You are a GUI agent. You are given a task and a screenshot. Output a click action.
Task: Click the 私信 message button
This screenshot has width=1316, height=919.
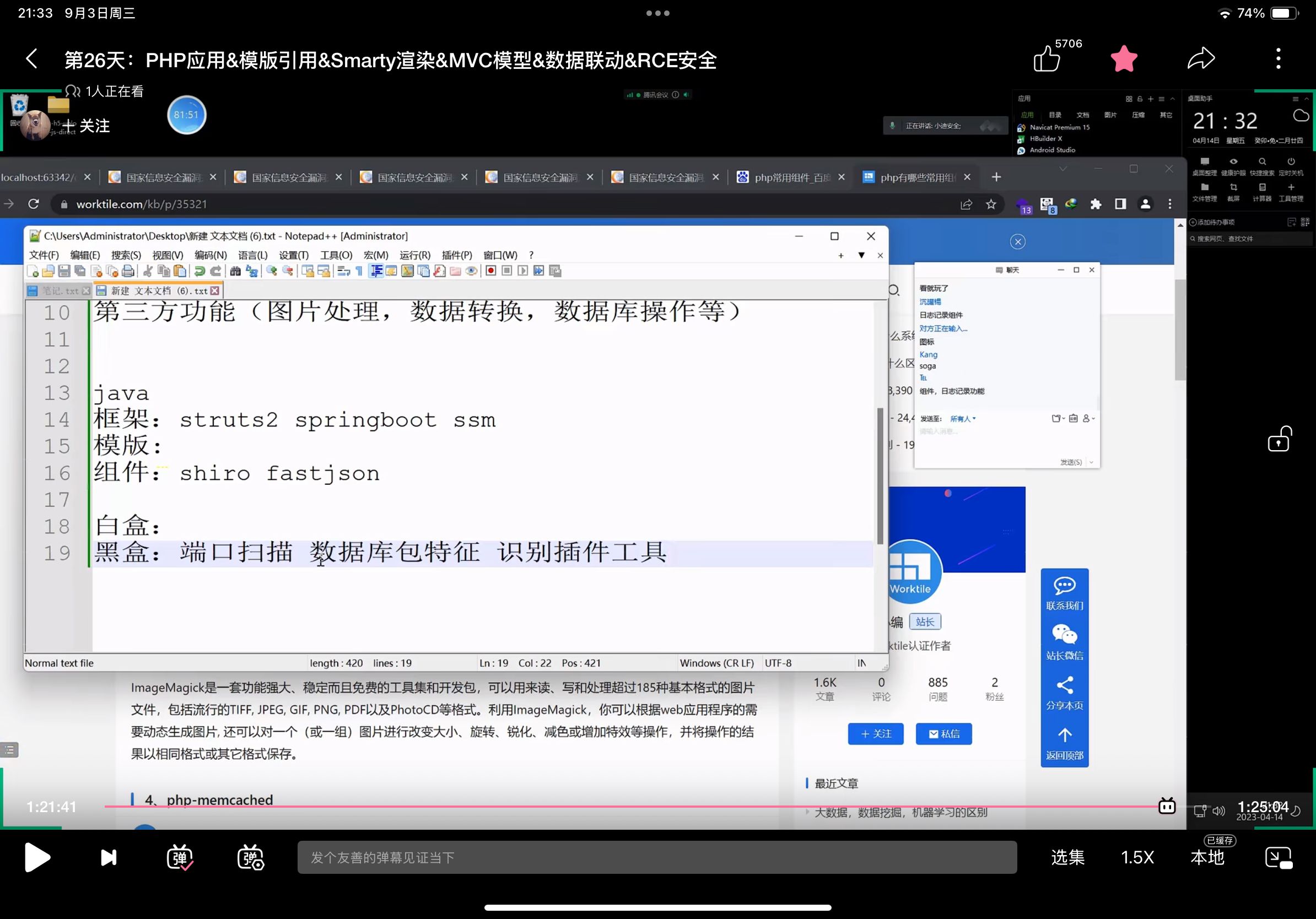pos(943,734)
